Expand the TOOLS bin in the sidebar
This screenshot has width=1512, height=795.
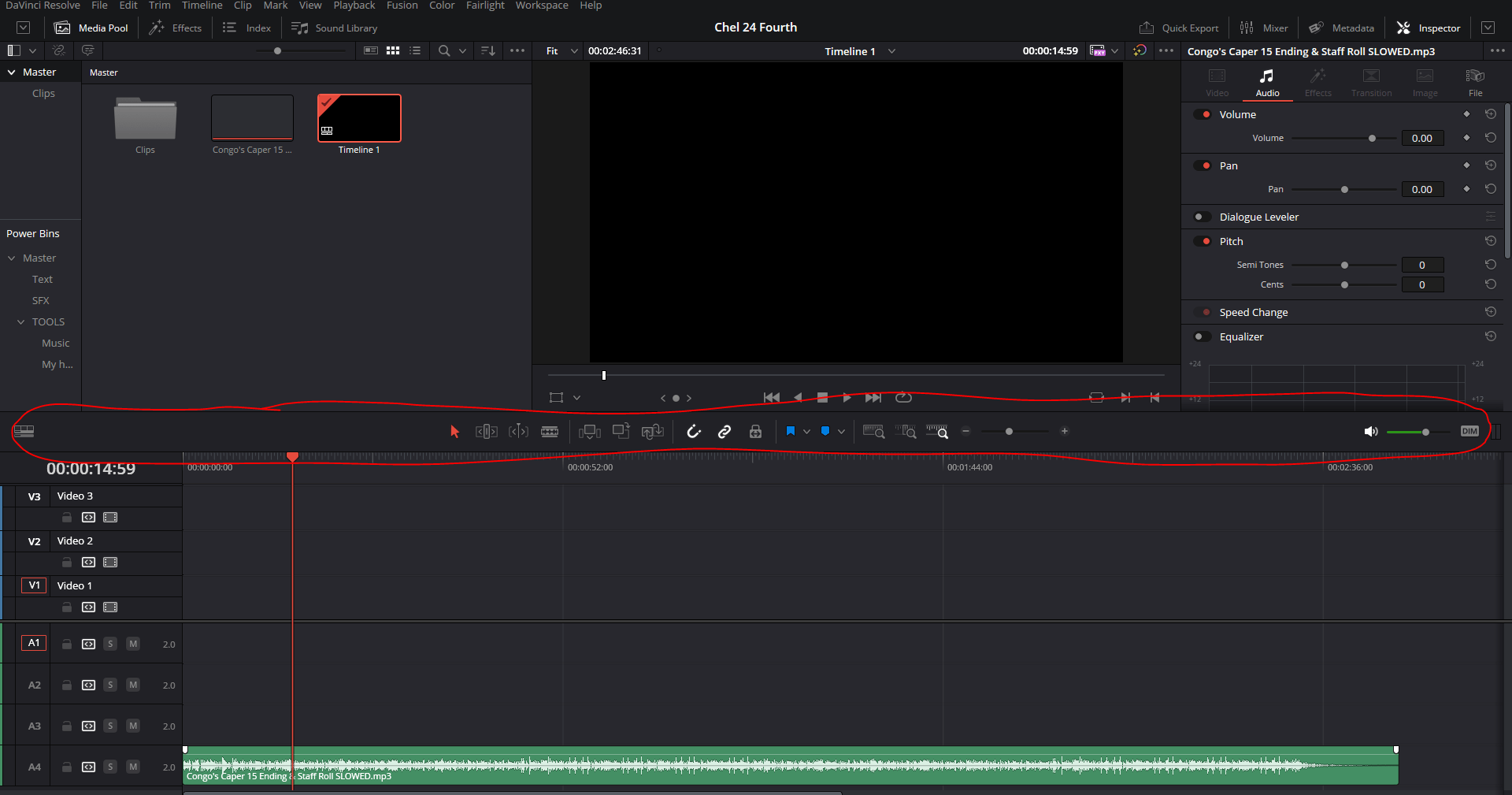[x=20, y=321]
